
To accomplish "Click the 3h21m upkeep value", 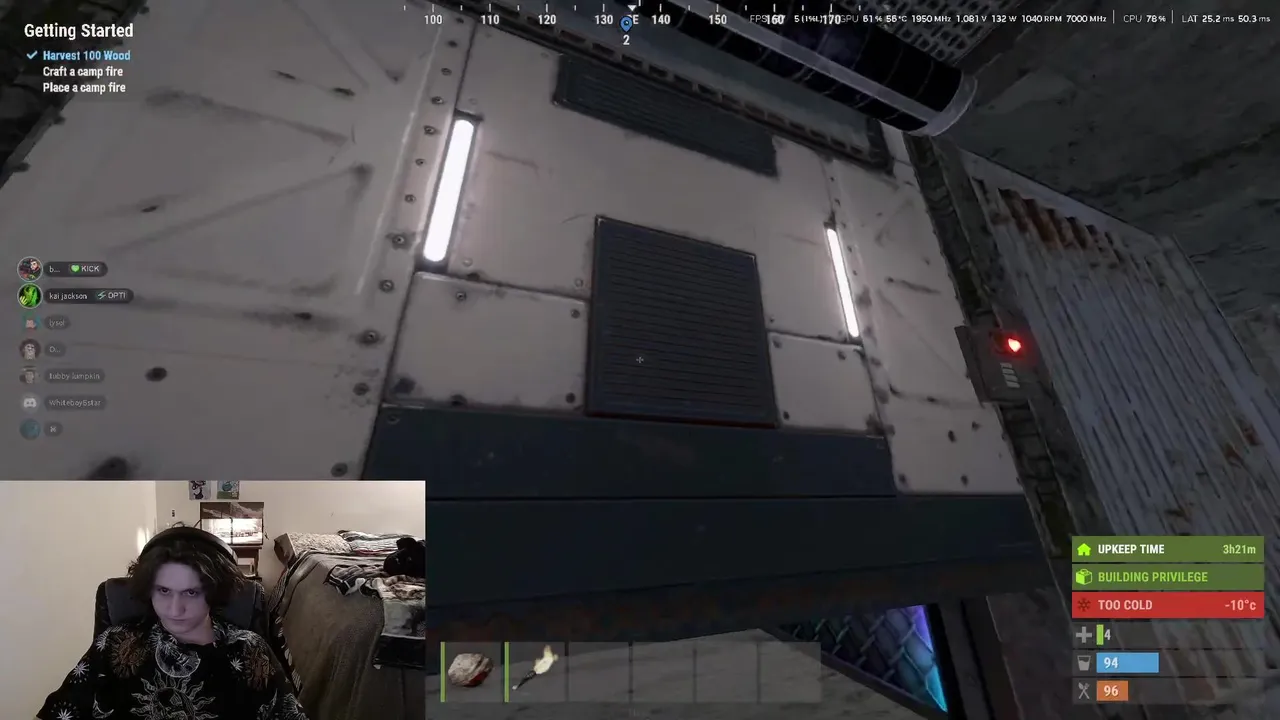I will [x=1238, y=549].
